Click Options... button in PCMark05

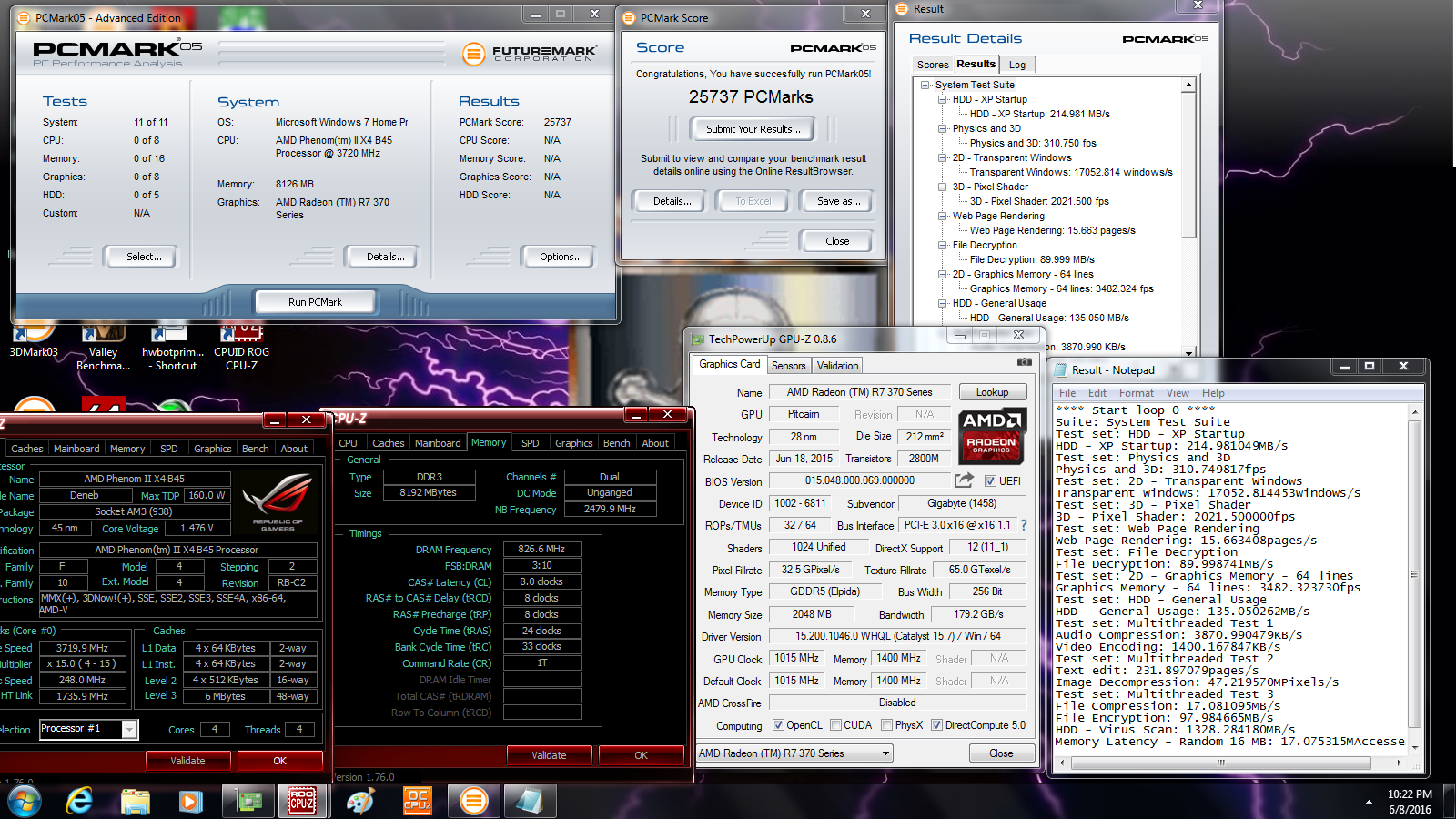tap(561, 257)
